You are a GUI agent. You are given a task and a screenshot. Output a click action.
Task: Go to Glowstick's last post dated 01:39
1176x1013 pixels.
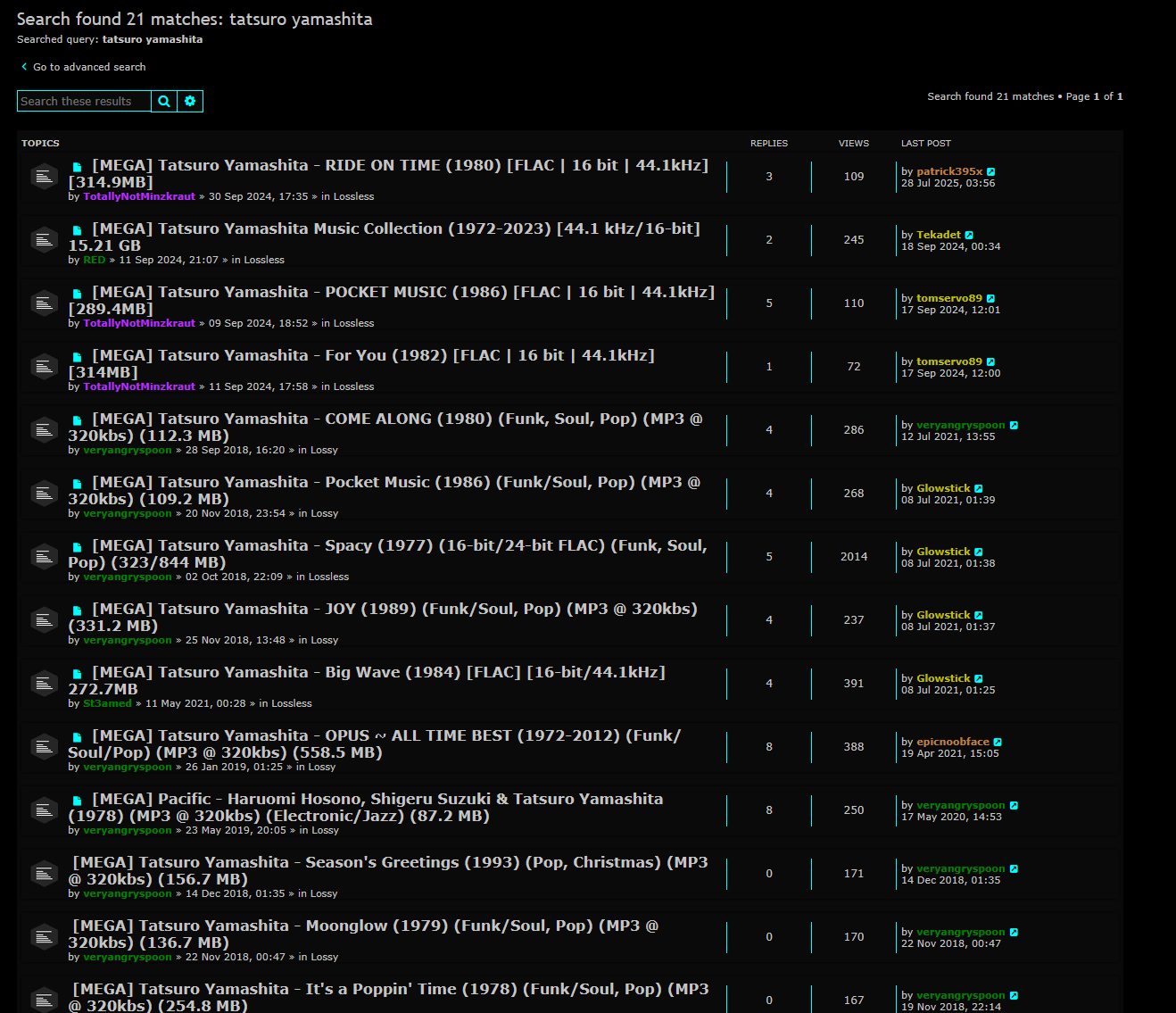(x=979, y=489)
